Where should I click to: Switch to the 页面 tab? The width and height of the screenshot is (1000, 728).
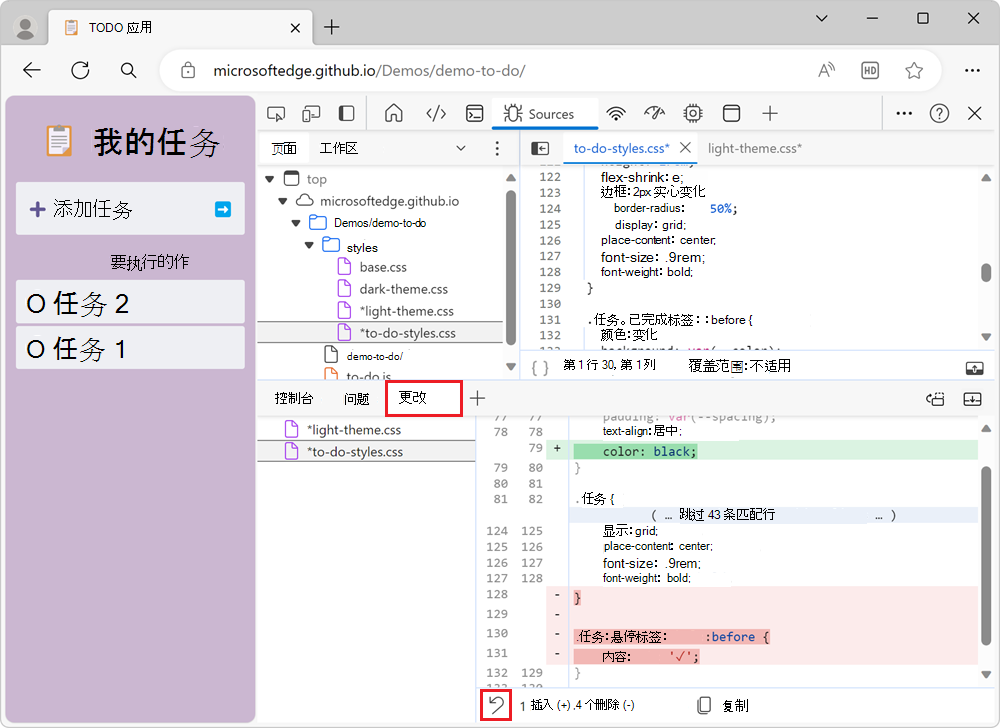tap(284, 149)
